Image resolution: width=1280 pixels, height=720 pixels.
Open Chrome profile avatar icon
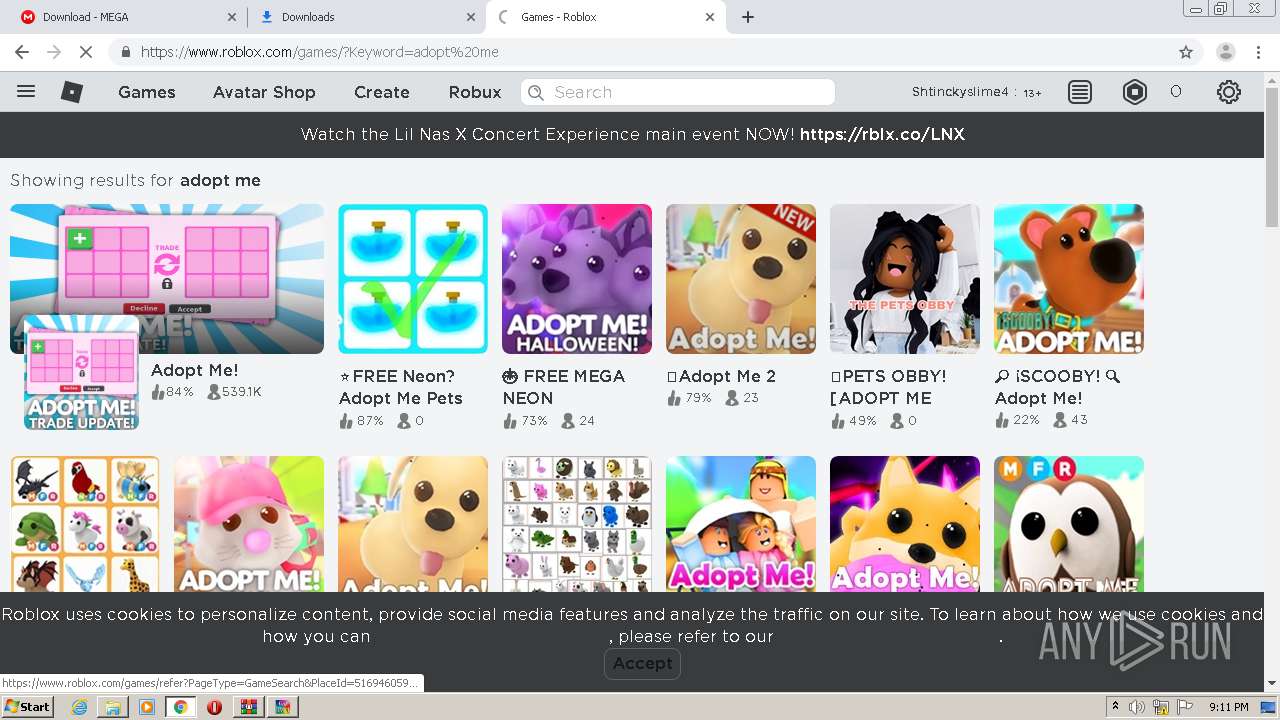tap(1226, 52)
